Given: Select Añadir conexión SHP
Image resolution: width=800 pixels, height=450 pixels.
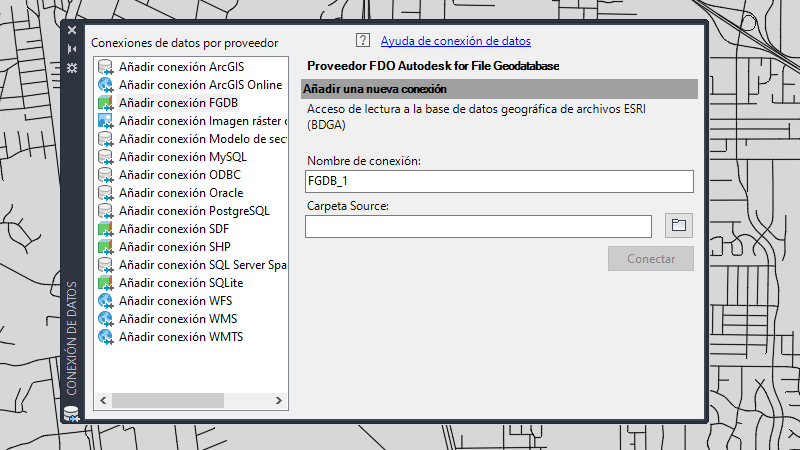Looking at the screenshot, I should (x=175, y=247).
